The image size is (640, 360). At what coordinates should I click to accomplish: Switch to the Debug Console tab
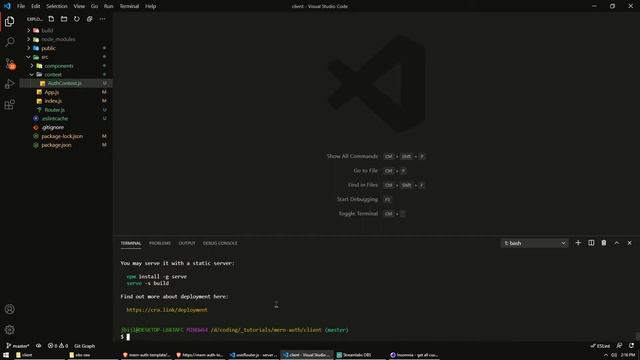pyautogui.click(x=220, y=243)
